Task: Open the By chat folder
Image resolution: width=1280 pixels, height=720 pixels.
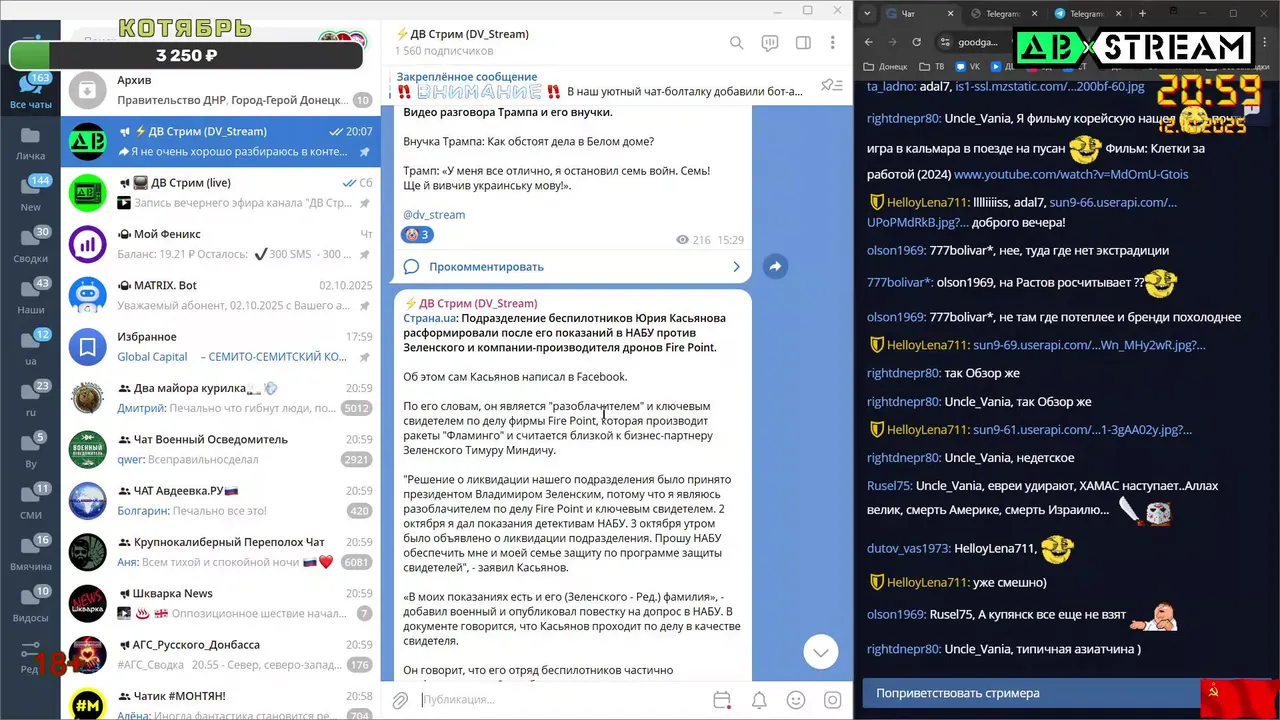Action: [30, 451]
